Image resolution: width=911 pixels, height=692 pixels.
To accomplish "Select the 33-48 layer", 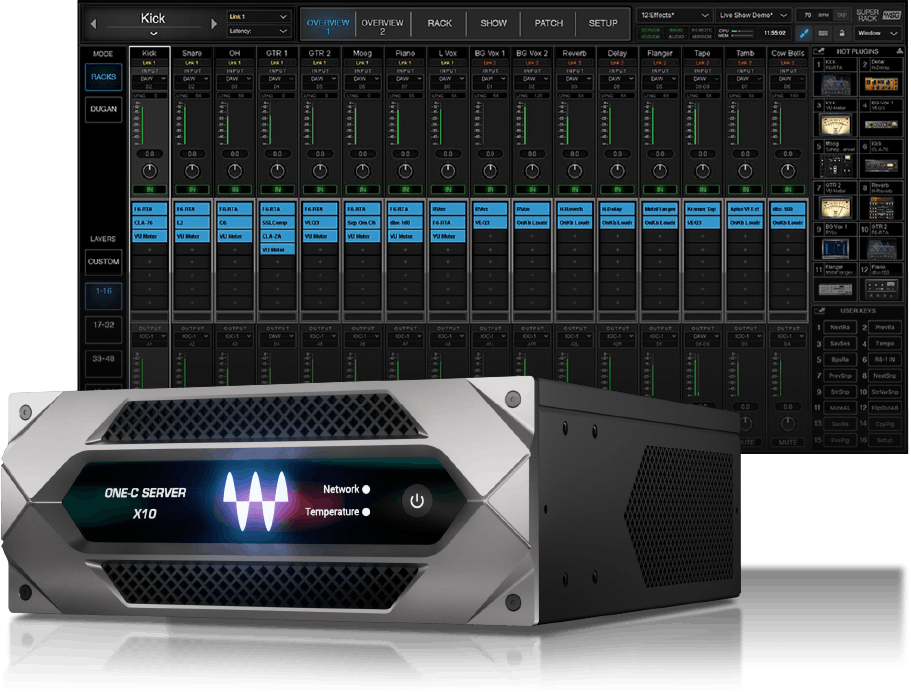I will 103,363.
